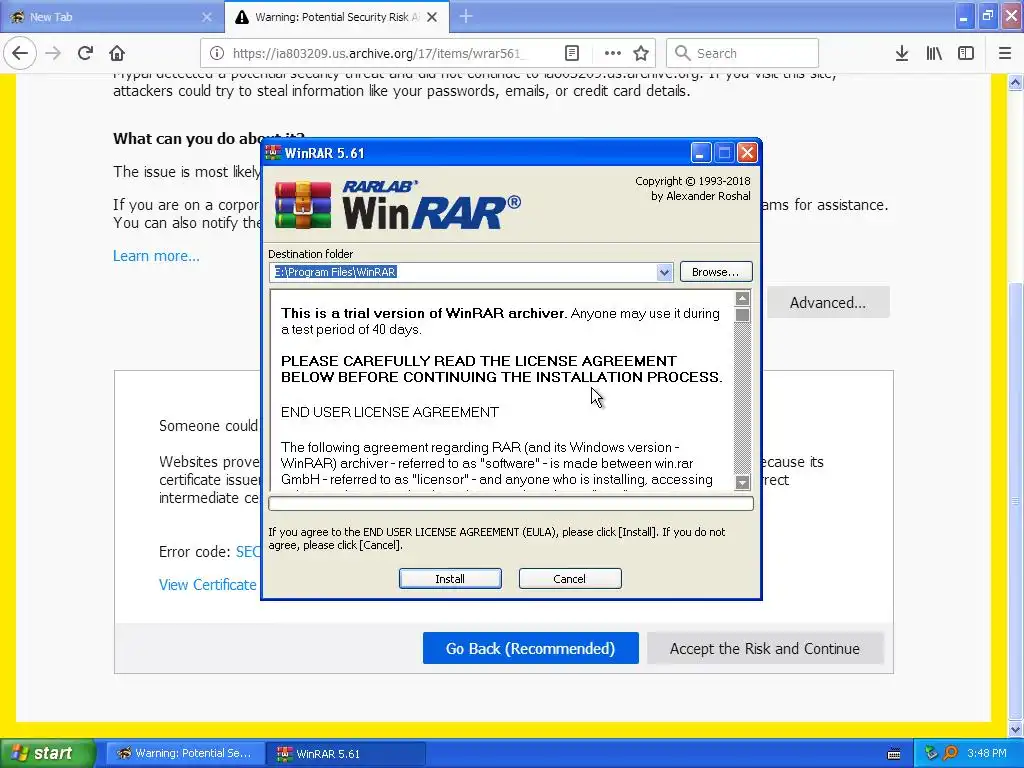Minimize the browser window
Image resolution: width=1024 pixels, height=768 pixels.
[x=963, y=17]
